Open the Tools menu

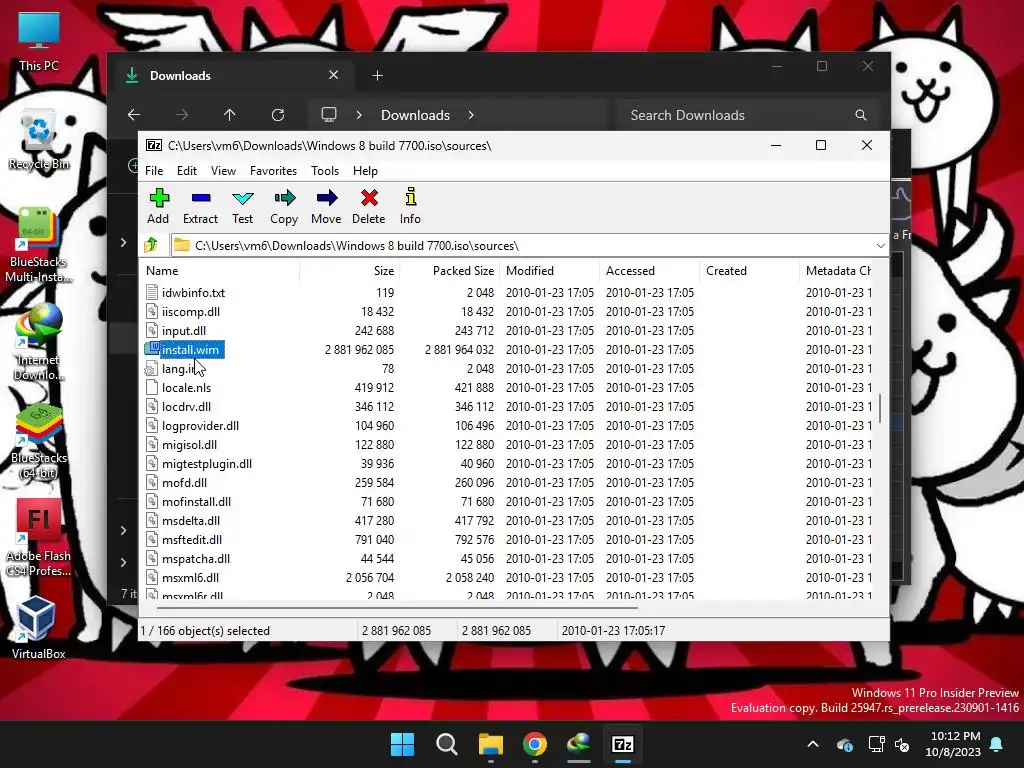point(325,170)
